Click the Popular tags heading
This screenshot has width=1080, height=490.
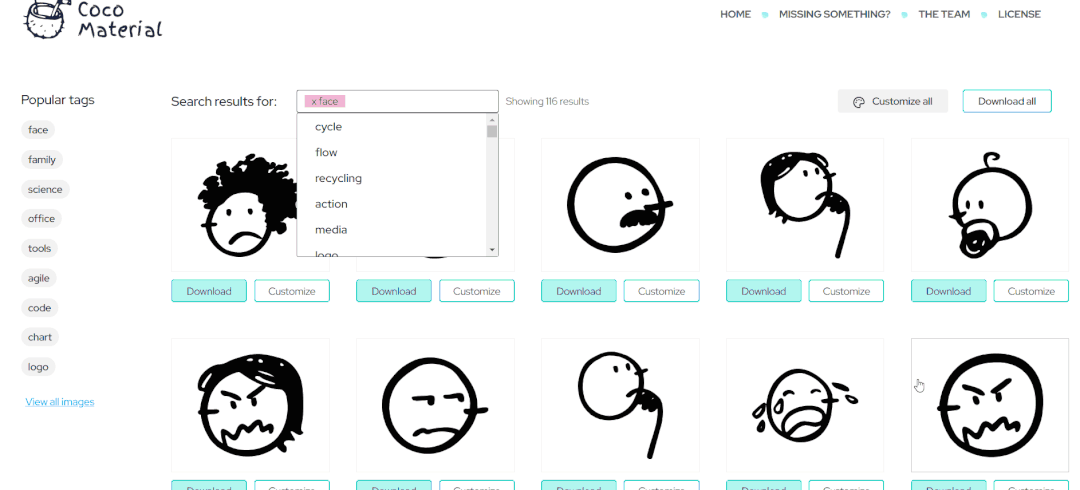pos(58,100)
